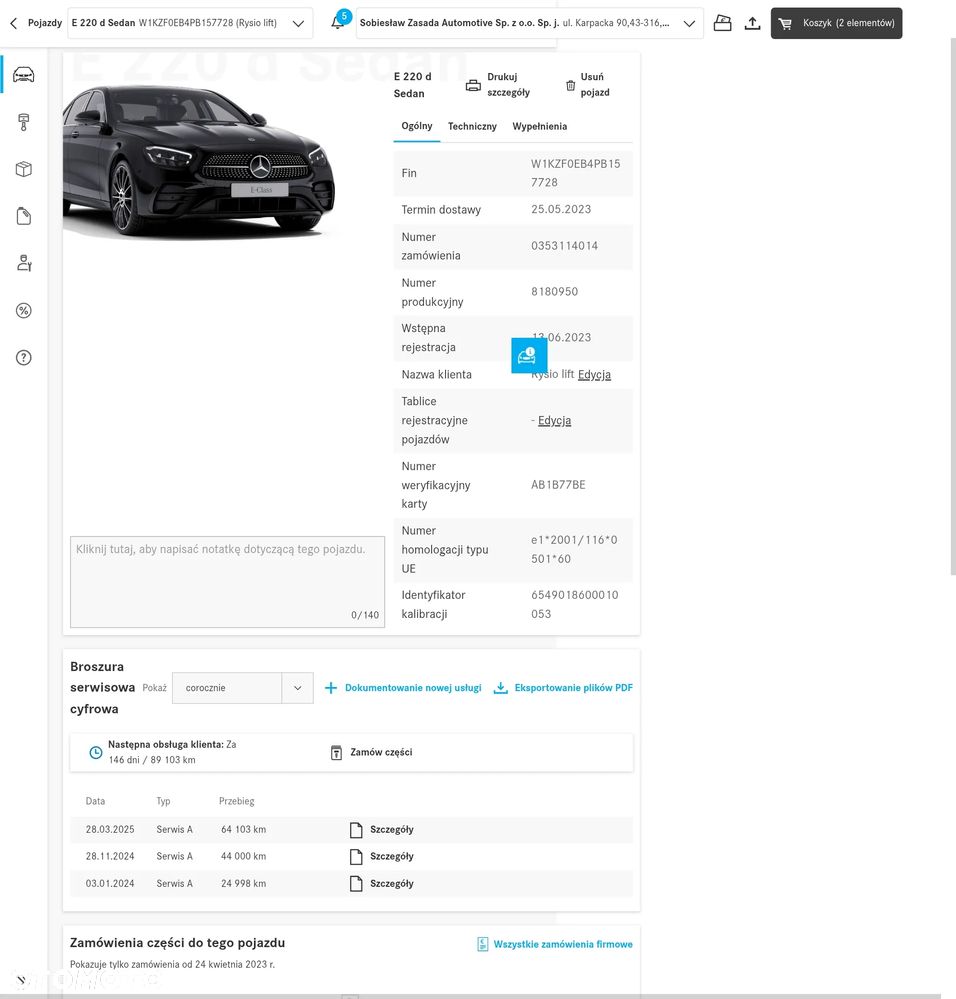
Task: Click the Data column header
Action: [x=96, y=801]
